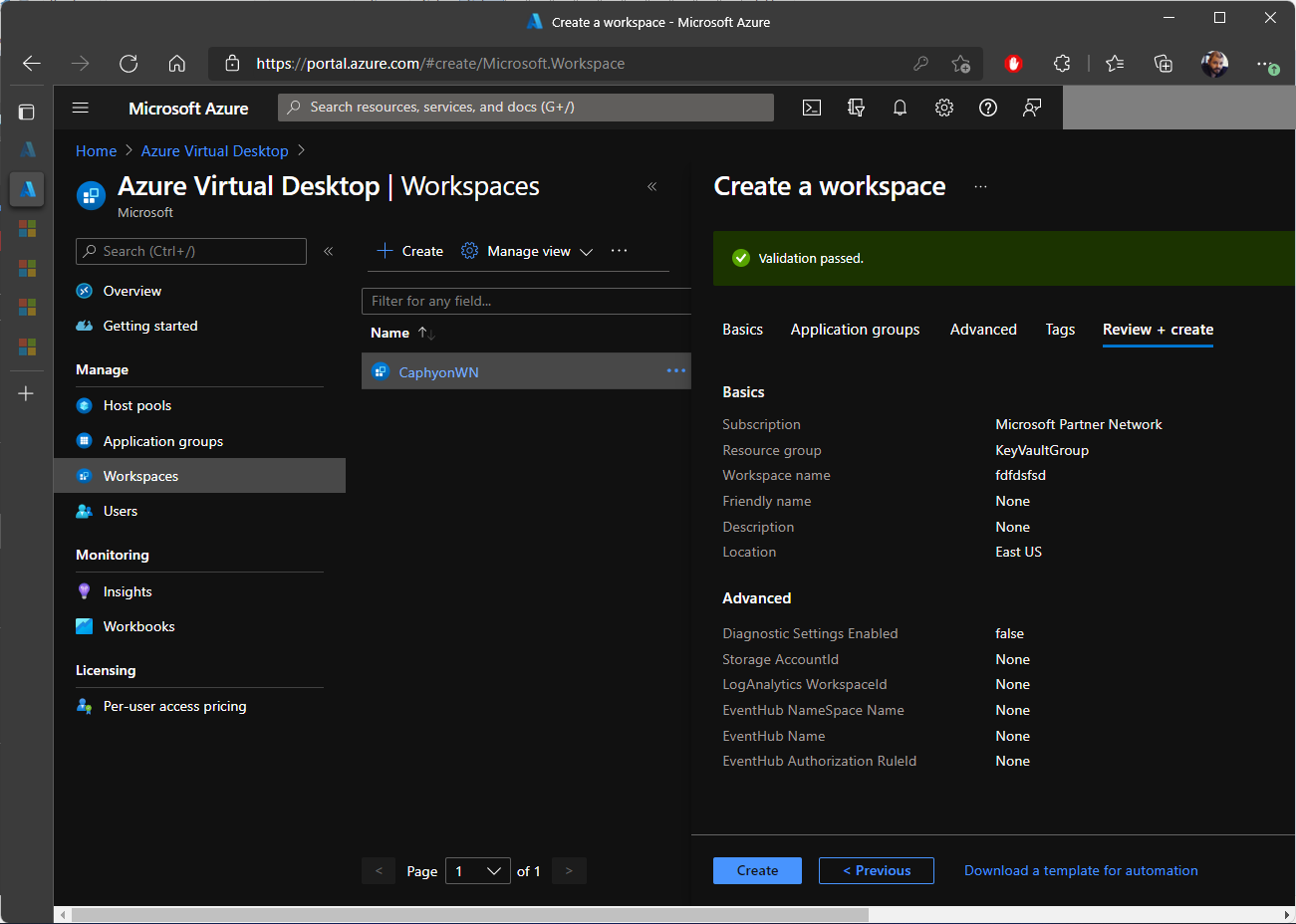Sort the list by Name column
Image resolution: width=1296 pixels, height=924 pixels.
coord(402,333)
